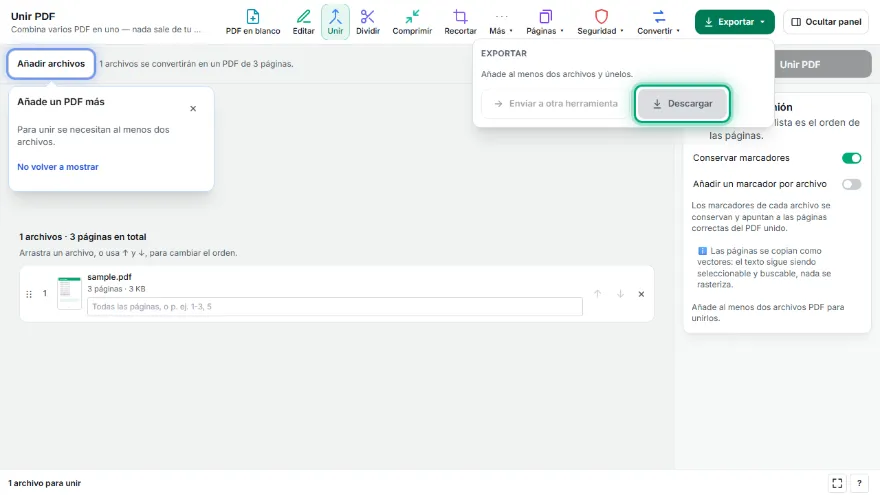
Task: Remove sample.pdf from the list
Action: tap(641, 294)
